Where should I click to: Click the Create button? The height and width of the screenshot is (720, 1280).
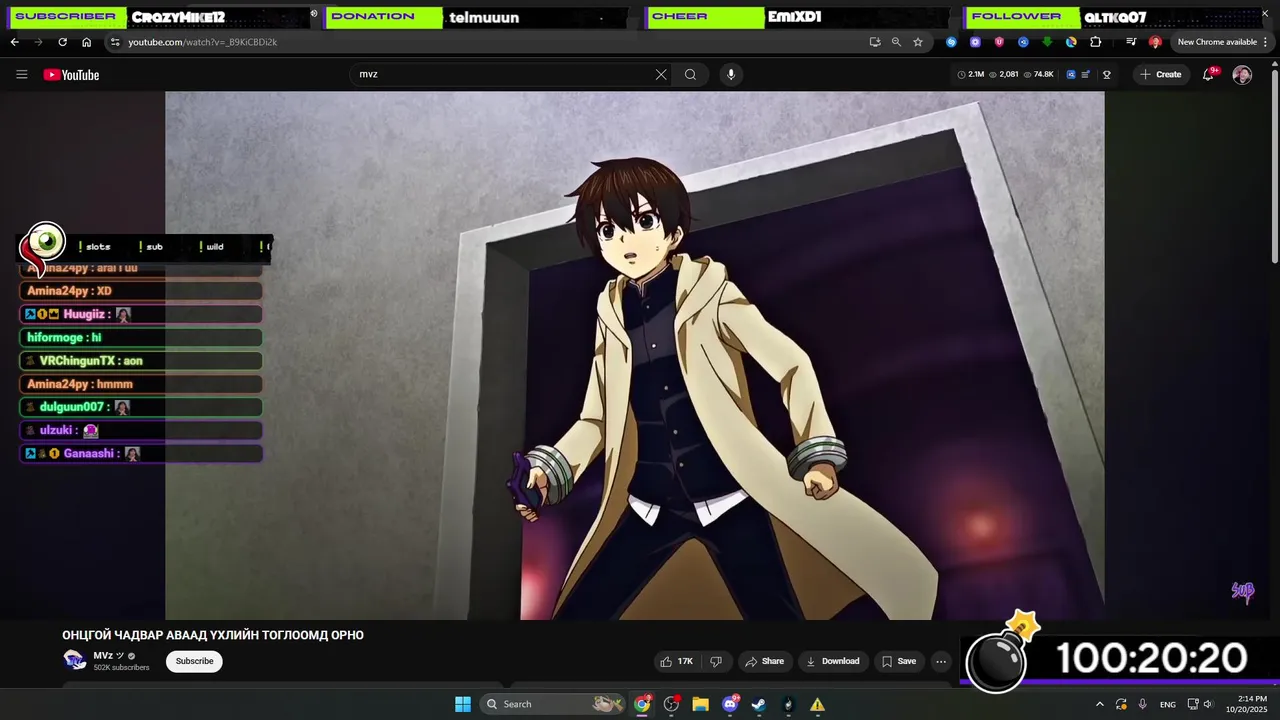point(1161,74)
